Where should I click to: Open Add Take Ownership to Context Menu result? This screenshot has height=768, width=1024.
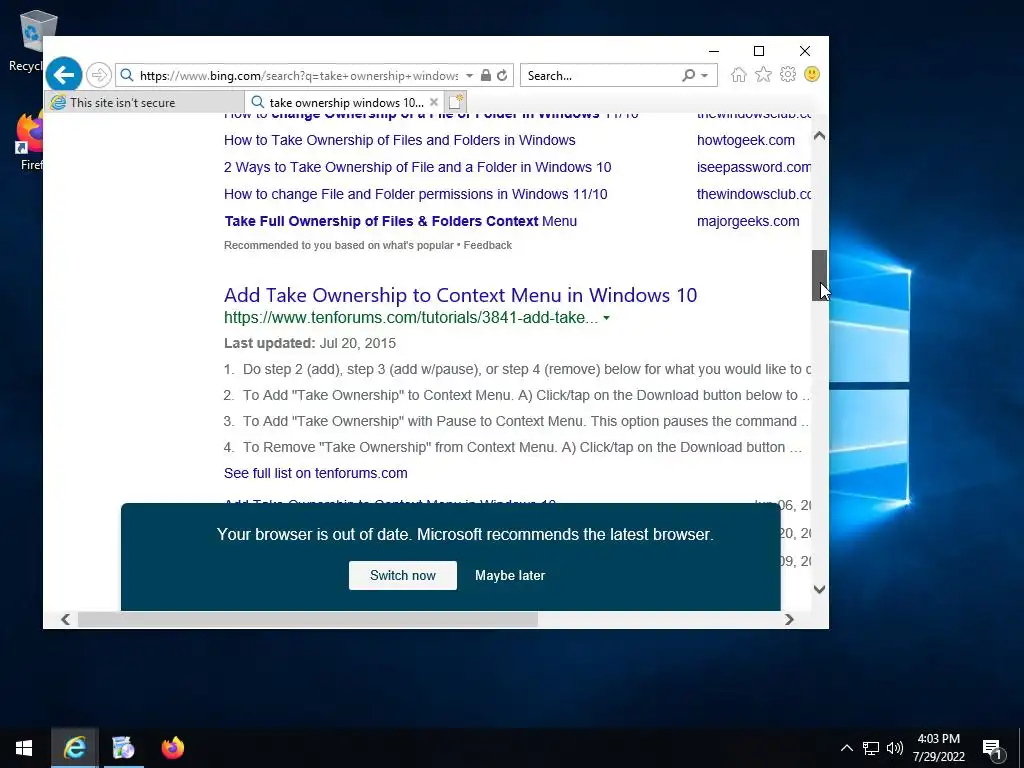point(460,295)
